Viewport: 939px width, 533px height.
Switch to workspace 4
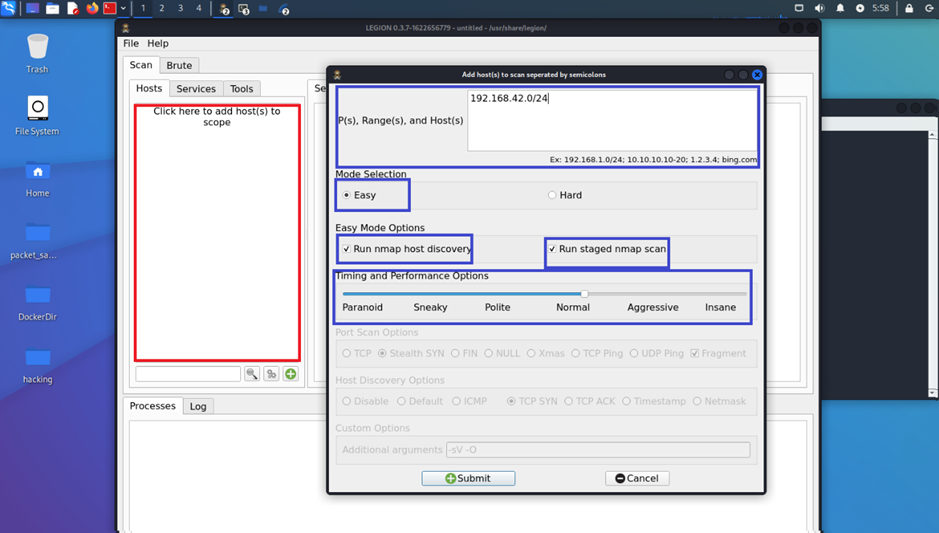tap(199, 8)
